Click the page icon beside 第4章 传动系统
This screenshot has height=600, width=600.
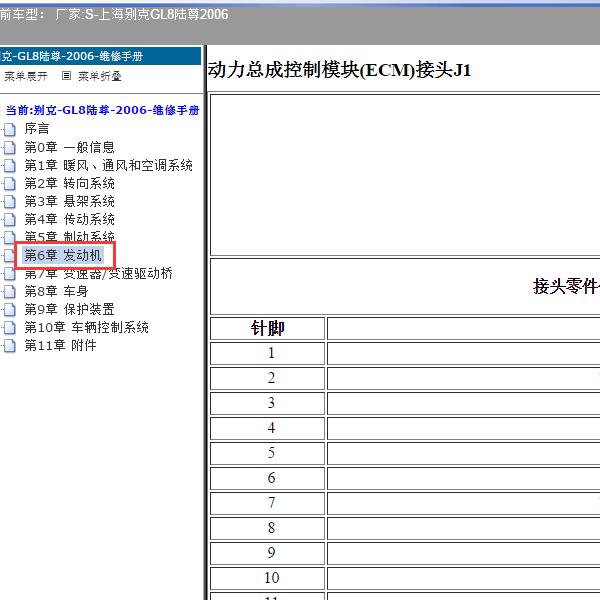10,219
